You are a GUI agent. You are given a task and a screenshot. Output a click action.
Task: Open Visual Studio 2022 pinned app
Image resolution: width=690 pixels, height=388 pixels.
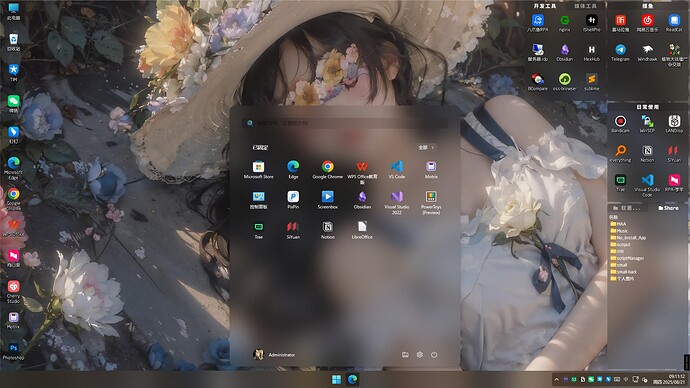coord(396,202)
